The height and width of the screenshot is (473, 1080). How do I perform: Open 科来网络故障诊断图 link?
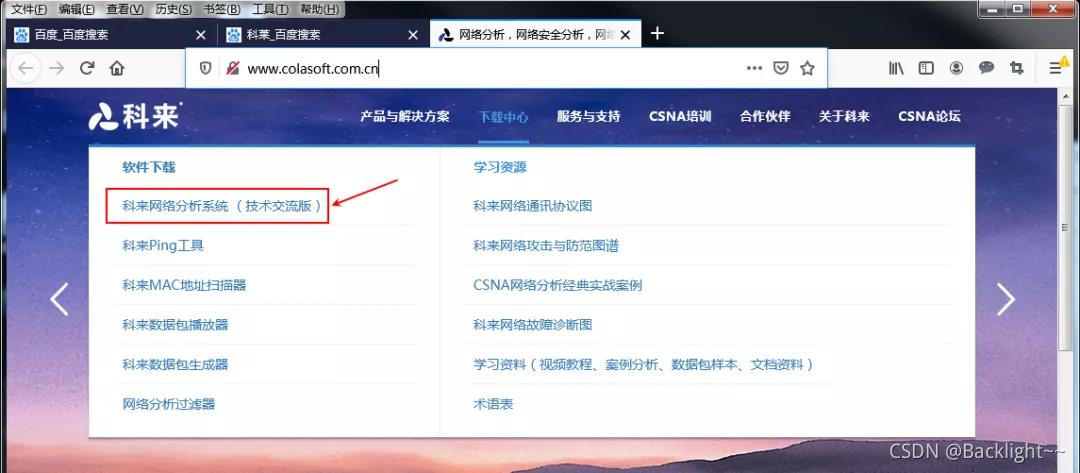point(532,325)
